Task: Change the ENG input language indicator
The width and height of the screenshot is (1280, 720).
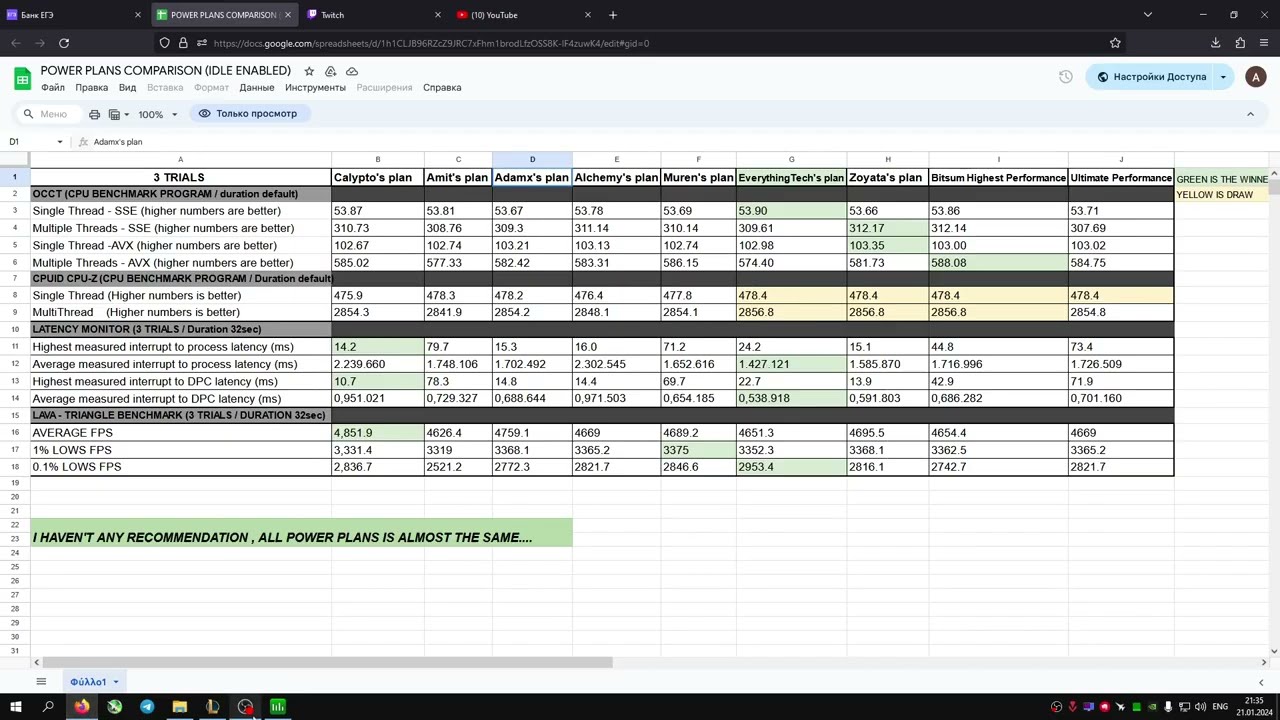Action: (1220, 707)
